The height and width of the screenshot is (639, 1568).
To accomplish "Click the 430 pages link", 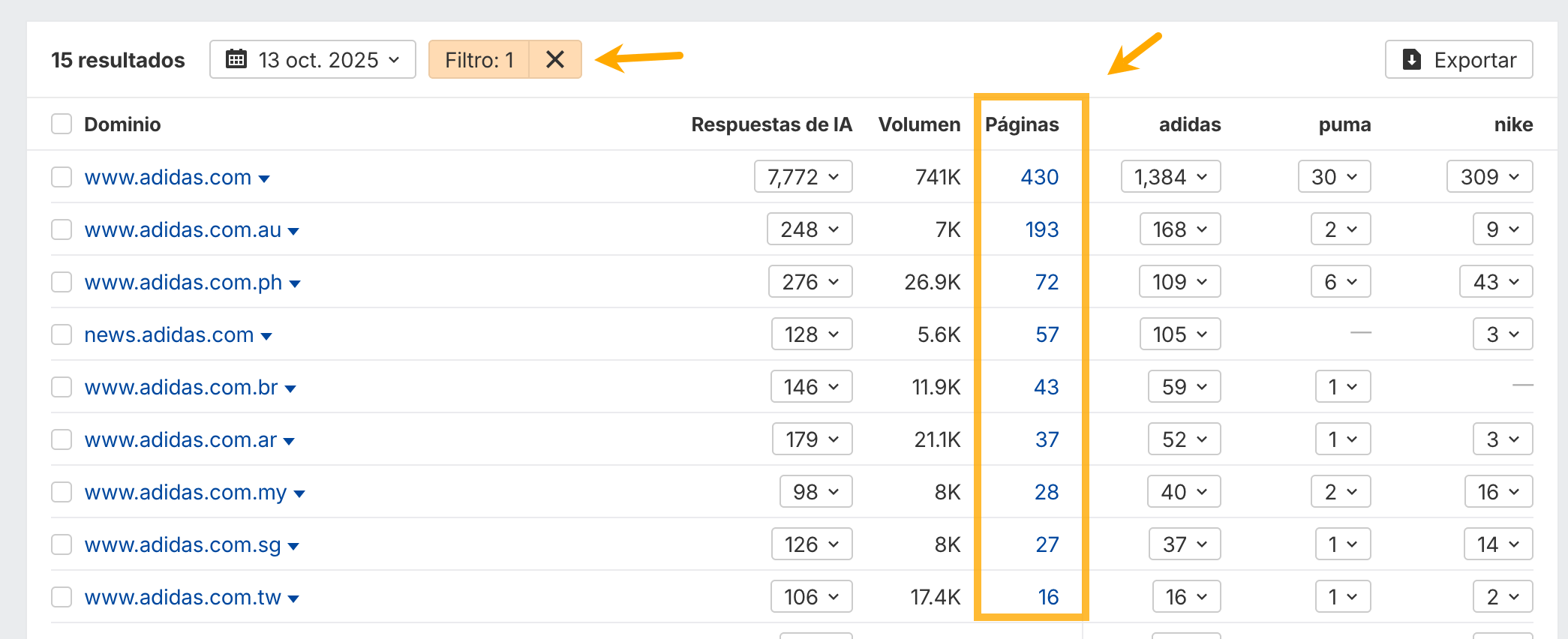I will coord(1040,177).
